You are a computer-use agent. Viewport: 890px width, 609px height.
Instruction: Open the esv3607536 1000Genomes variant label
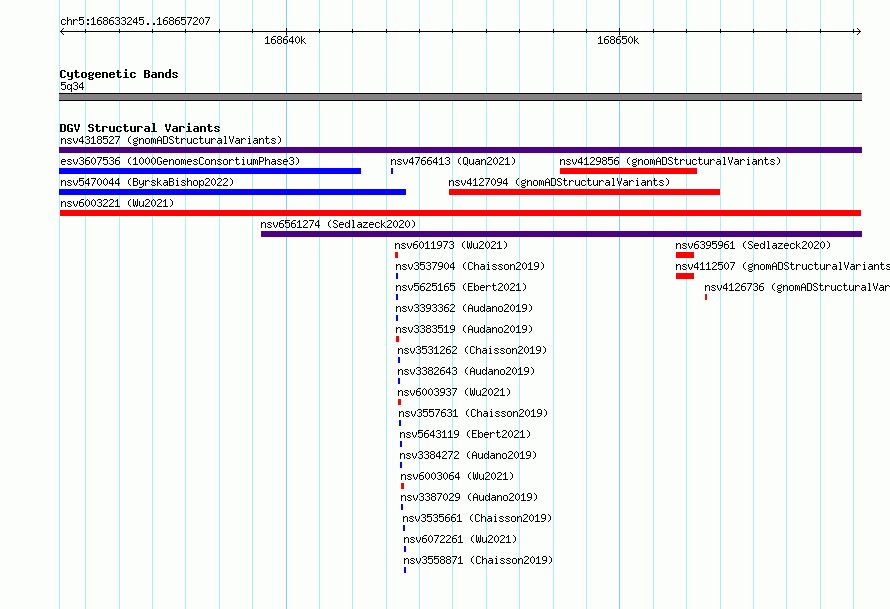[x=180, y=161]
